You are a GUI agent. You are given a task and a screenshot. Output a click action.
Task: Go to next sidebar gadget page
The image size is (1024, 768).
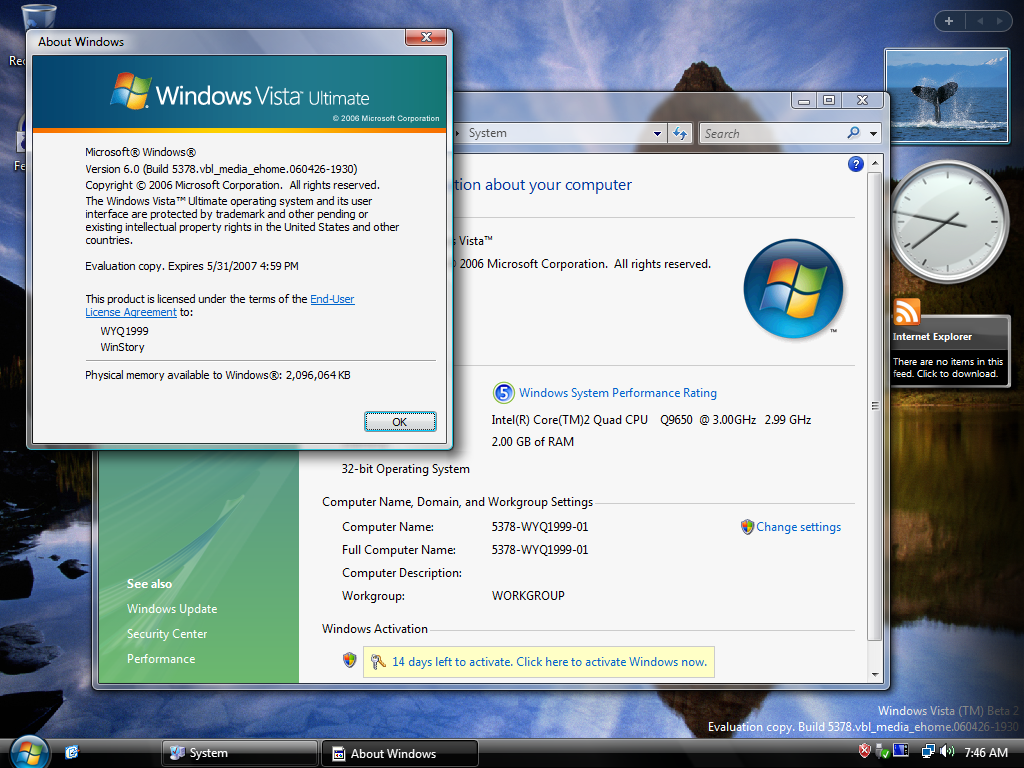point(999,21)
